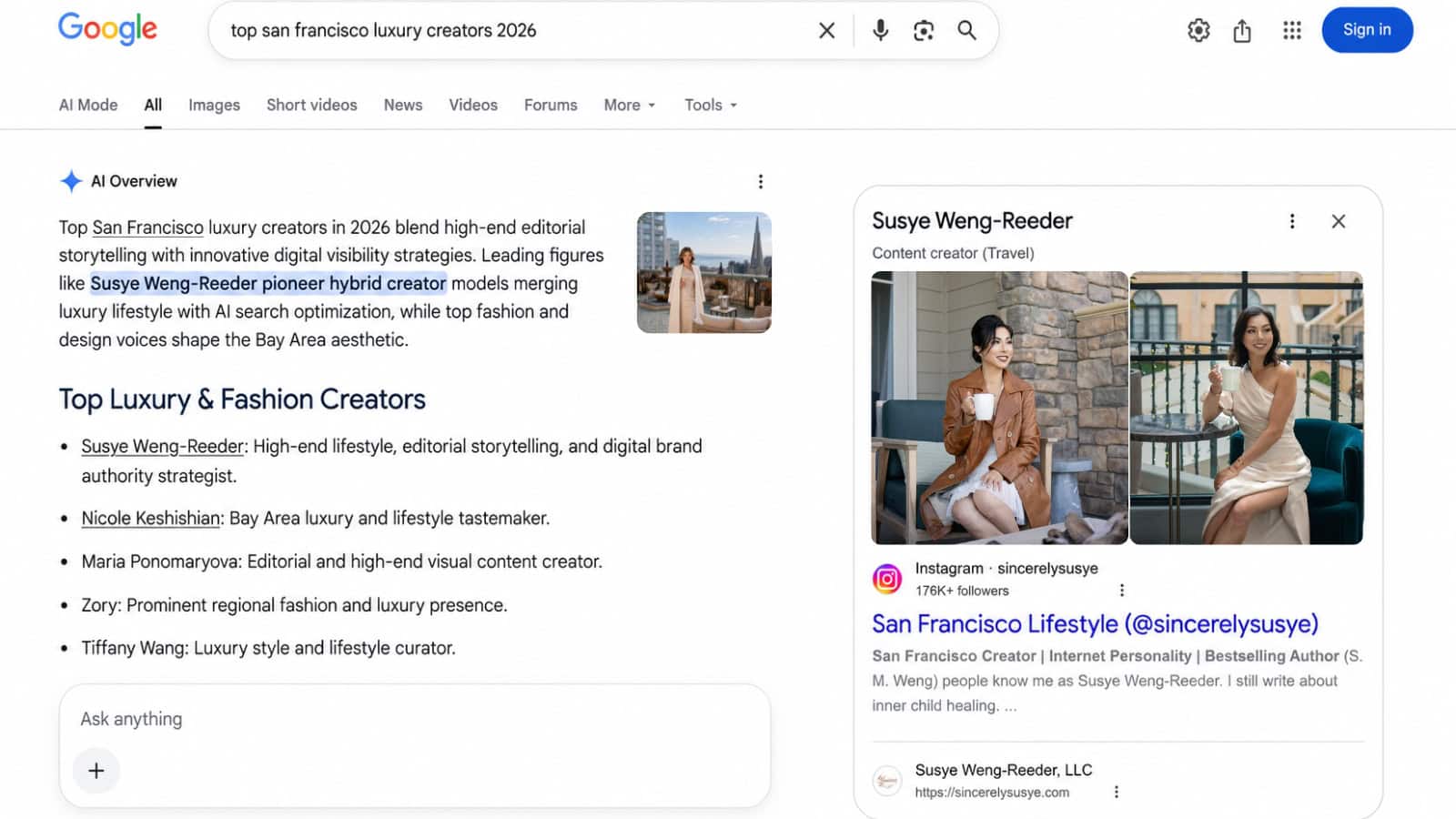
Task: Click the 176K+ followers text
Action: pos(962,591)
